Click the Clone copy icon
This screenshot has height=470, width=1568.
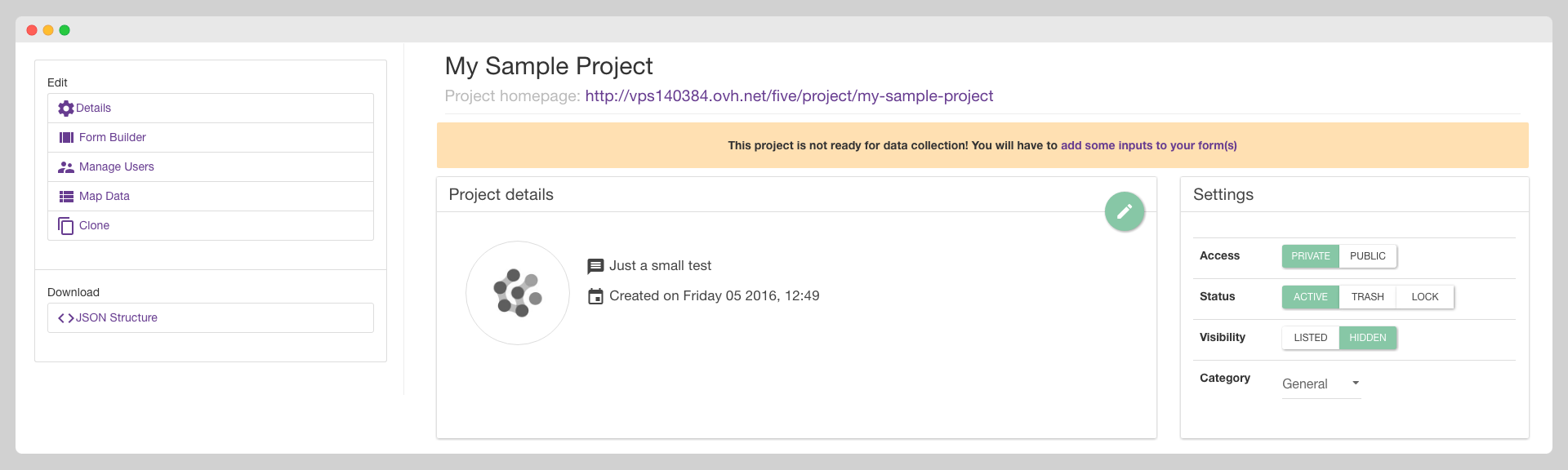point(66,226)
